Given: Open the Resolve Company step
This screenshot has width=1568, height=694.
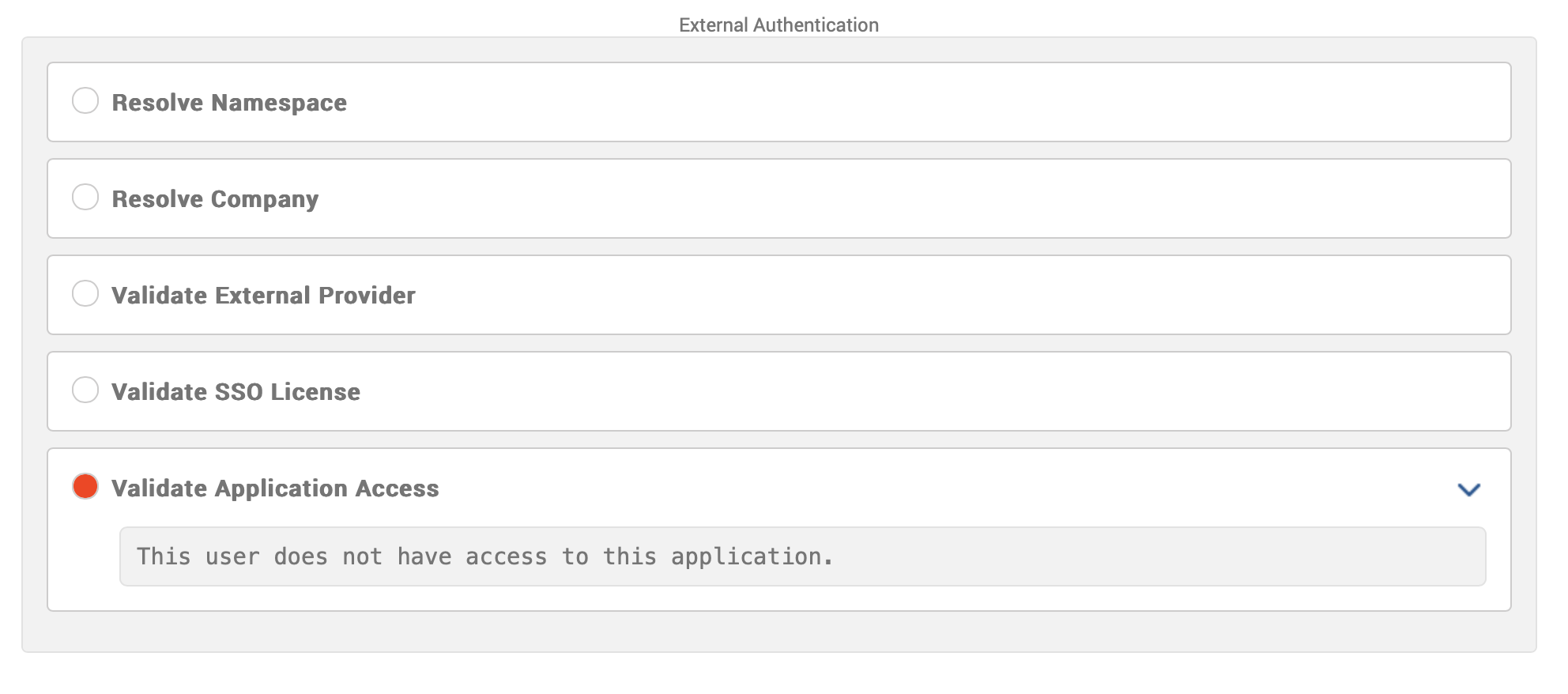Looking at the screenshot, I should 215,198.
